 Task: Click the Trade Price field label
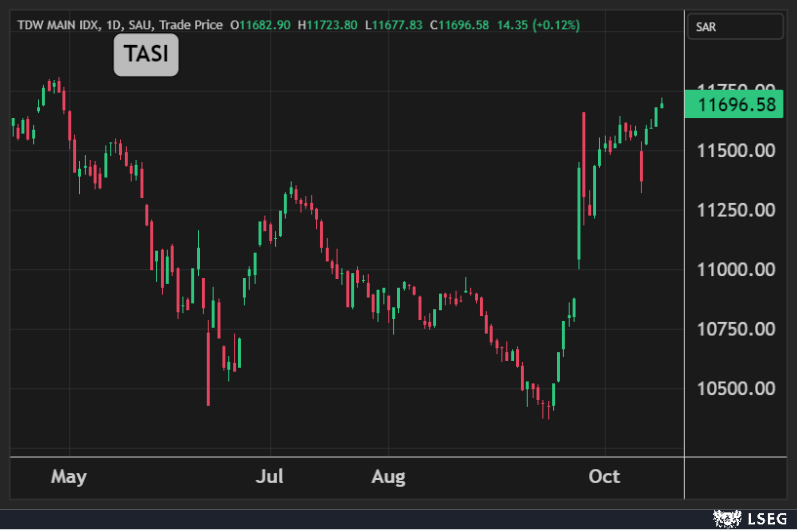(x=192, y=23)
